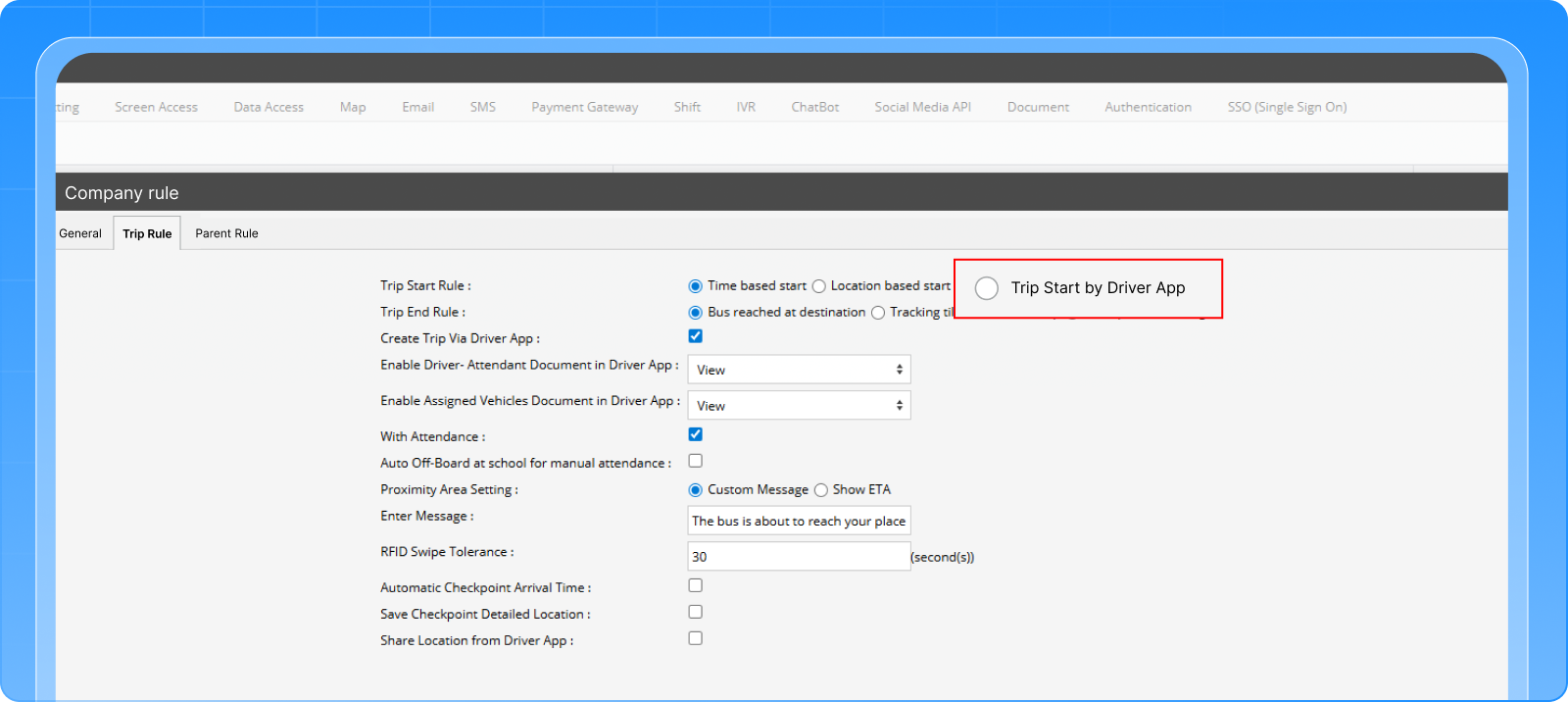Choose Trip Start by Driver App
The height and width of the screenshot is (702, 1568).
[x=987, y=288]
